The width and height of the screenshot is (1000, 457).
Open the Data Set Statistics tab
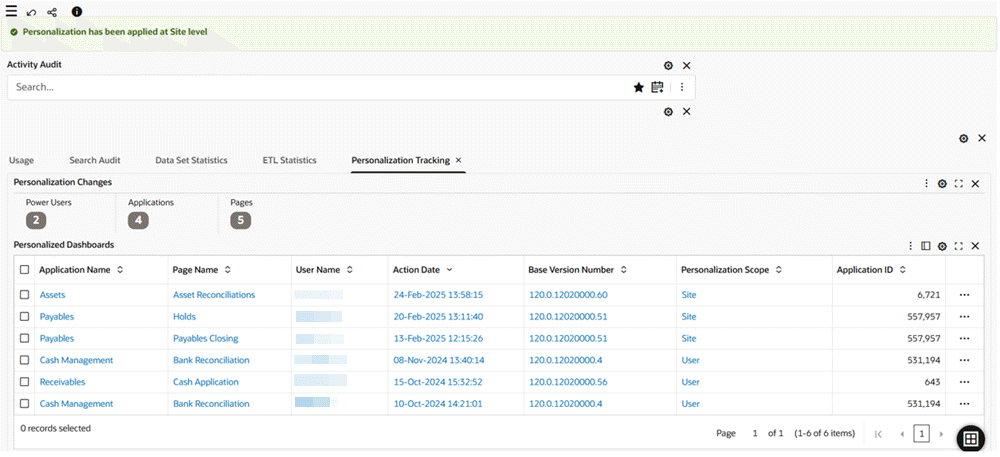point(191,161)
